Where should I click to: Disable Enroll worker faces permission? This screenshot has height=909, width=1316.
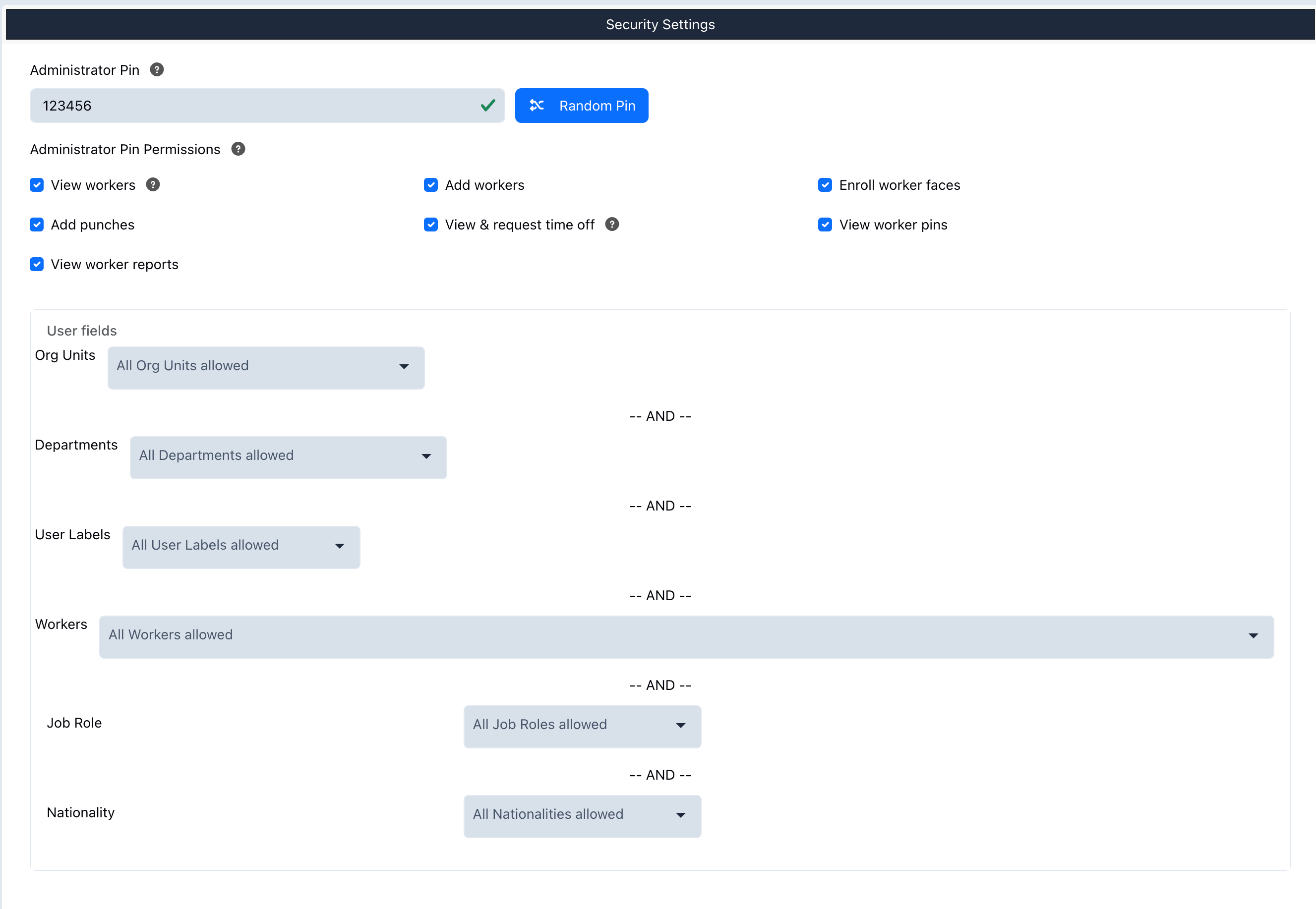(825, 185)
